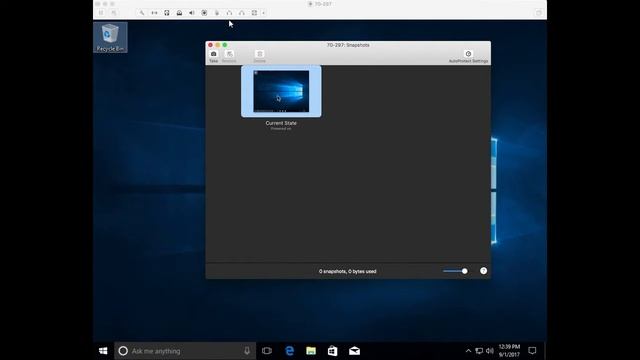Viewport: 640px width, 360px height.
Task: Click the 70-297: Snapshots window title
Action: (348, 45)
